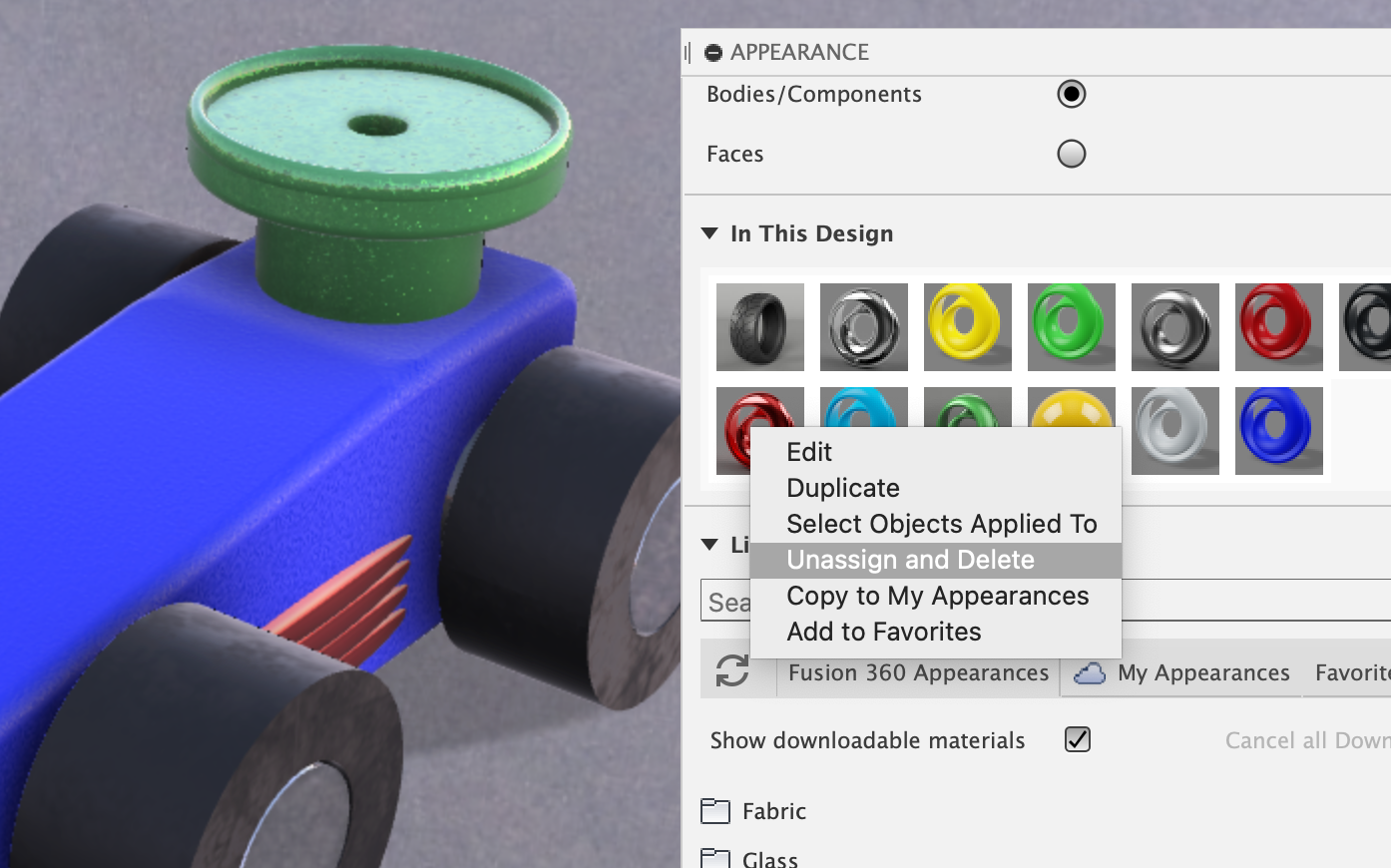Image resolution: width=1391 pixels, height=868 pixels.
Task: Click the panel drag handle beside APPEARANCE
Action: click(688, 53)
